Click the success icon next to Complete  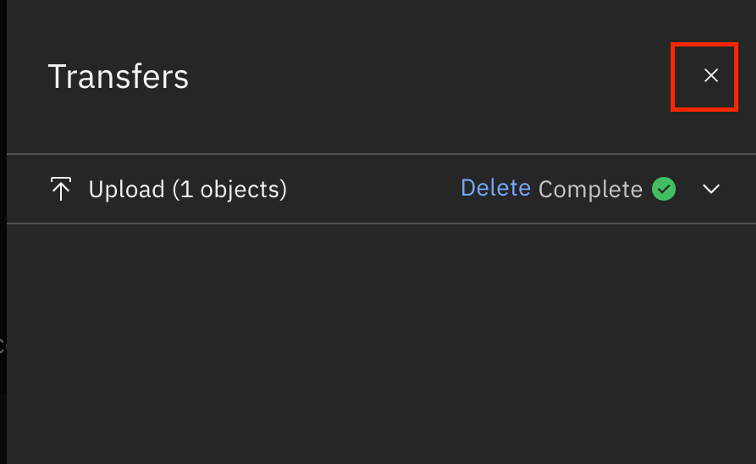click(x=664, y=189)
